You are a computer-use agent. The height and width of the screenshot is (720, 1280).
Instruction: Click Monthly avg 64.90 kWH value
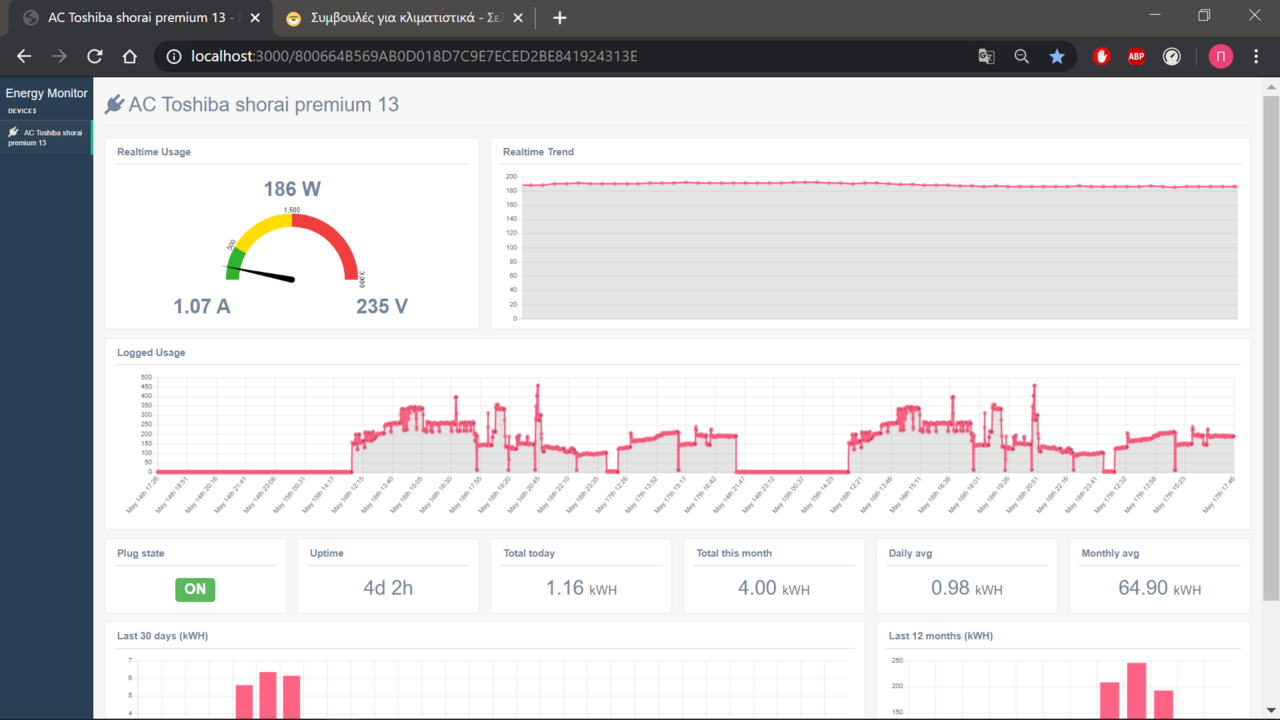tap(1159, 588)
